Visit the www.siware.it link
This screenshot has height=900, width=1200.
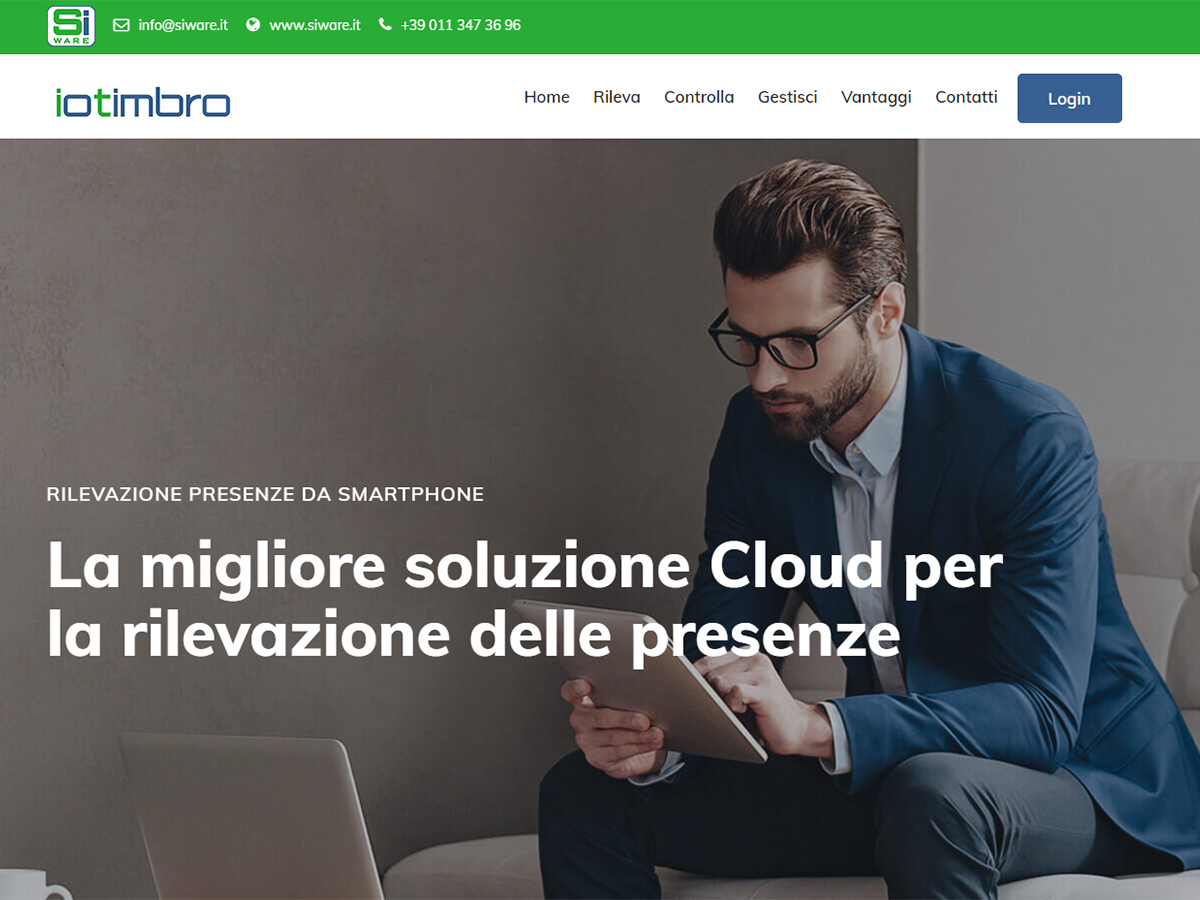[315, 25]
